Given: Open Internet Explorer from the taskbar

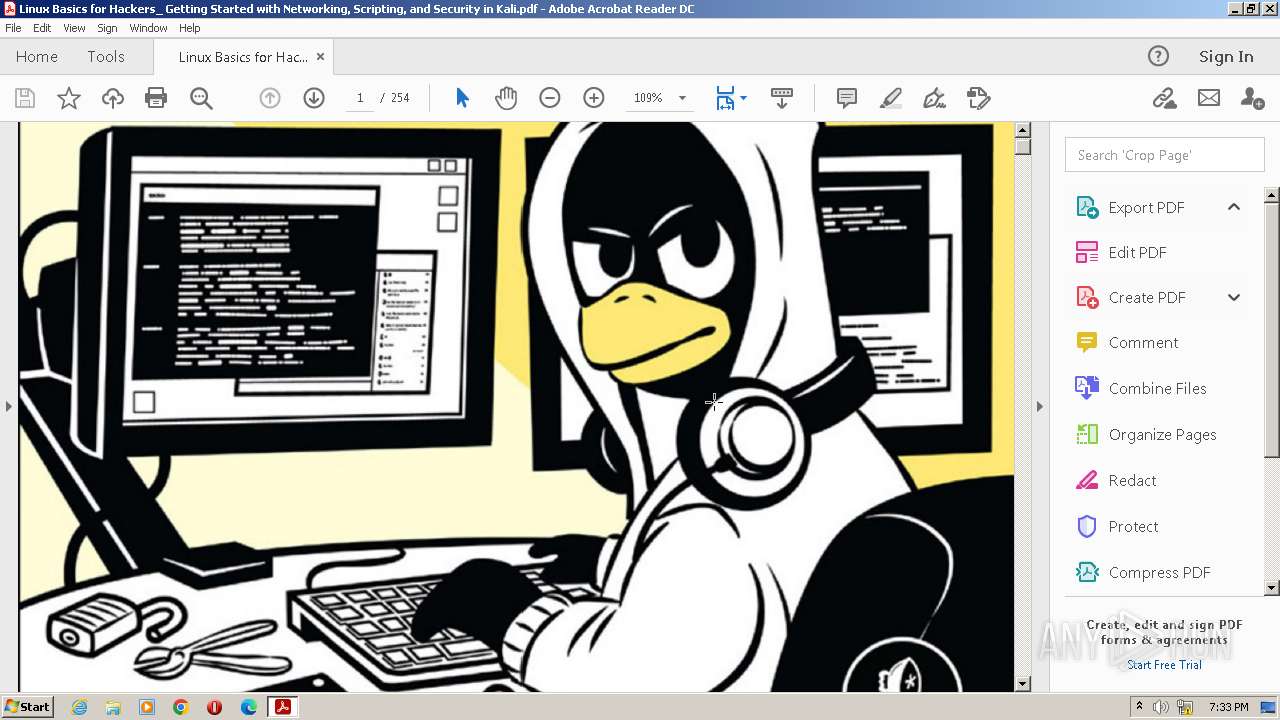Looking at the screenshot, I should [x=79, y=707].
